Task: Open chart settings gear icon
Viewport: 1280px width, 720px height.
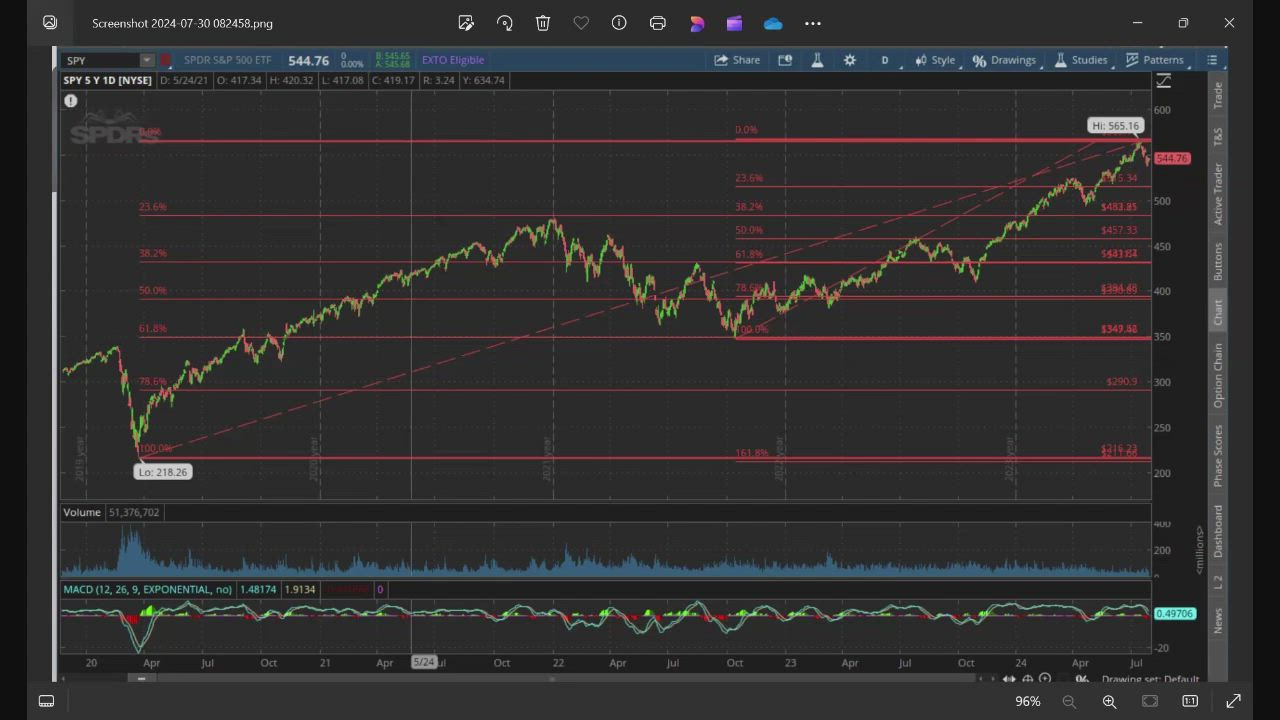Action: pyautogui.click(x=850, y=60)
